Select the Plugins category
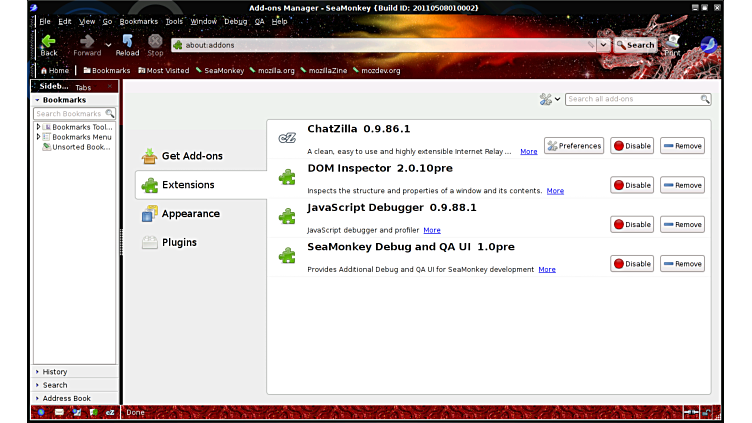The width and height of the screenshot is (752, 423). (x=179, y=242)
